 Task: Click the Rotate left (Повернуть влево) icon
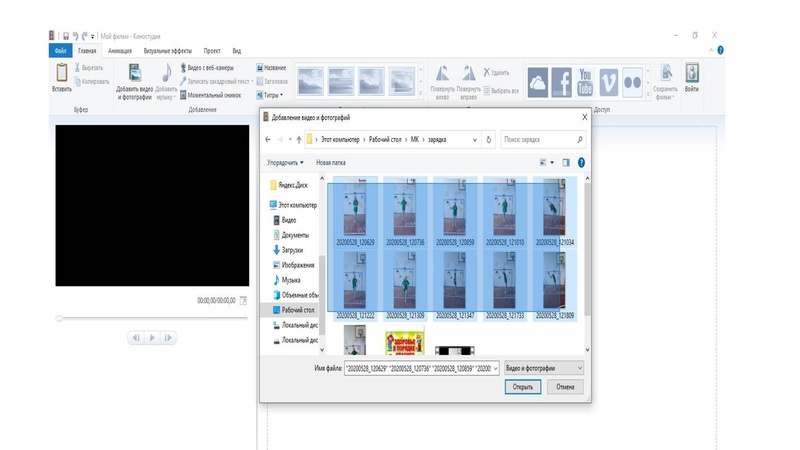pos(442,78)
